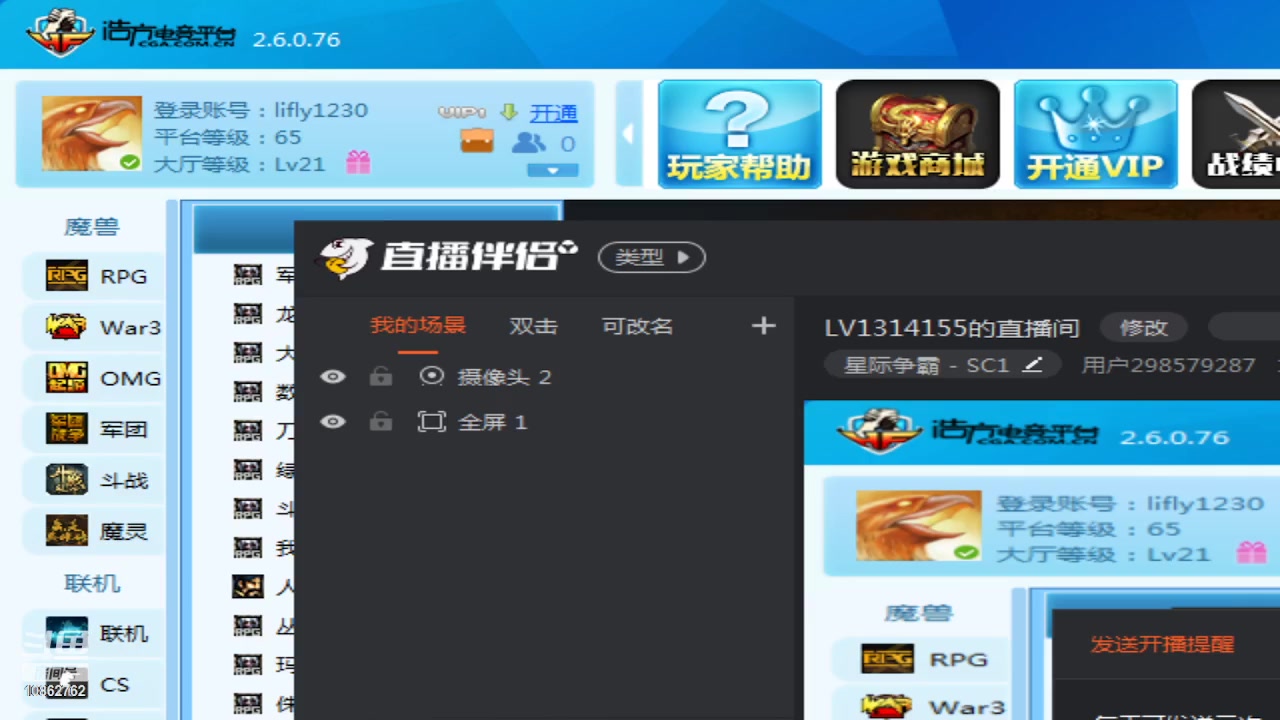Click the 直播伴侣 fish logo
The image size is (1280, 720).
click(344, 258)
